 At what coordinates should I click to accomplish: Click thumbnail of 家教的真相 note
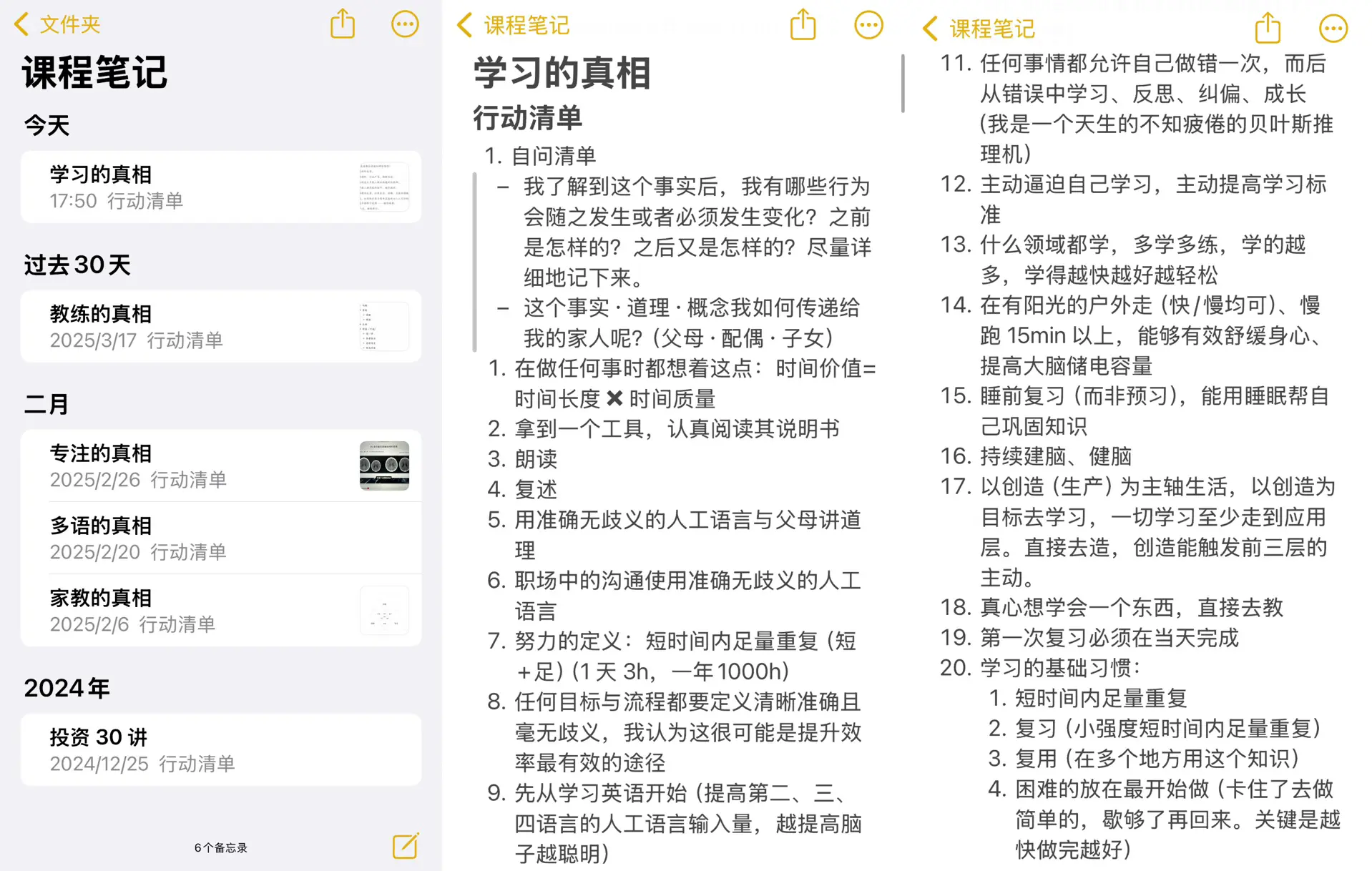coord(384,611)
